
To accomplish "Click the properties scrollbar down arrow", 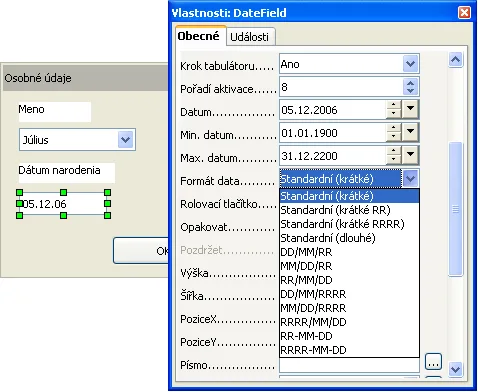I will coord(455,369).
